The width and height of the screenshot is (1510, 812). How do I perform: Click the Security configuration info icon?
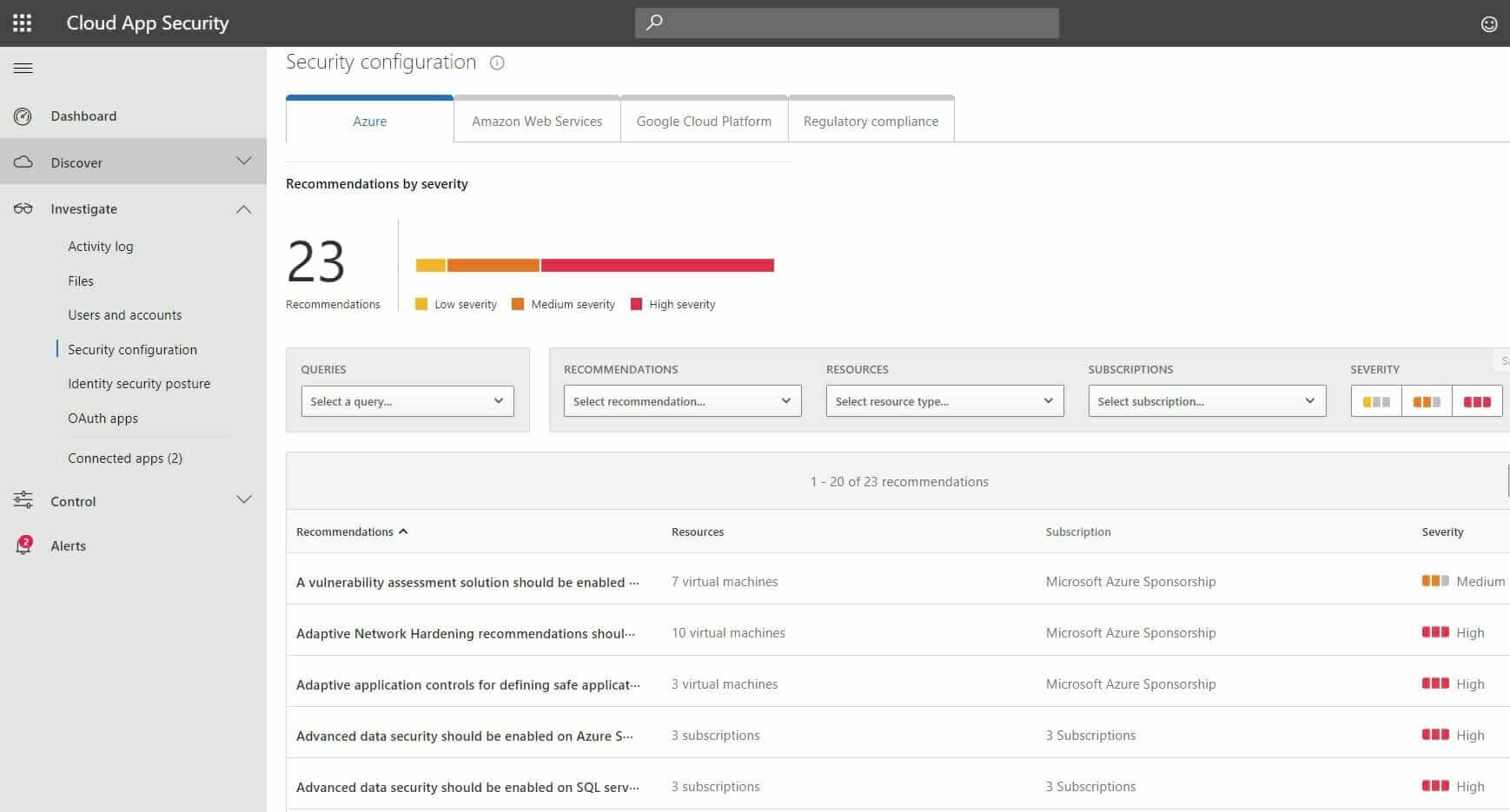(x=497, y=63)
